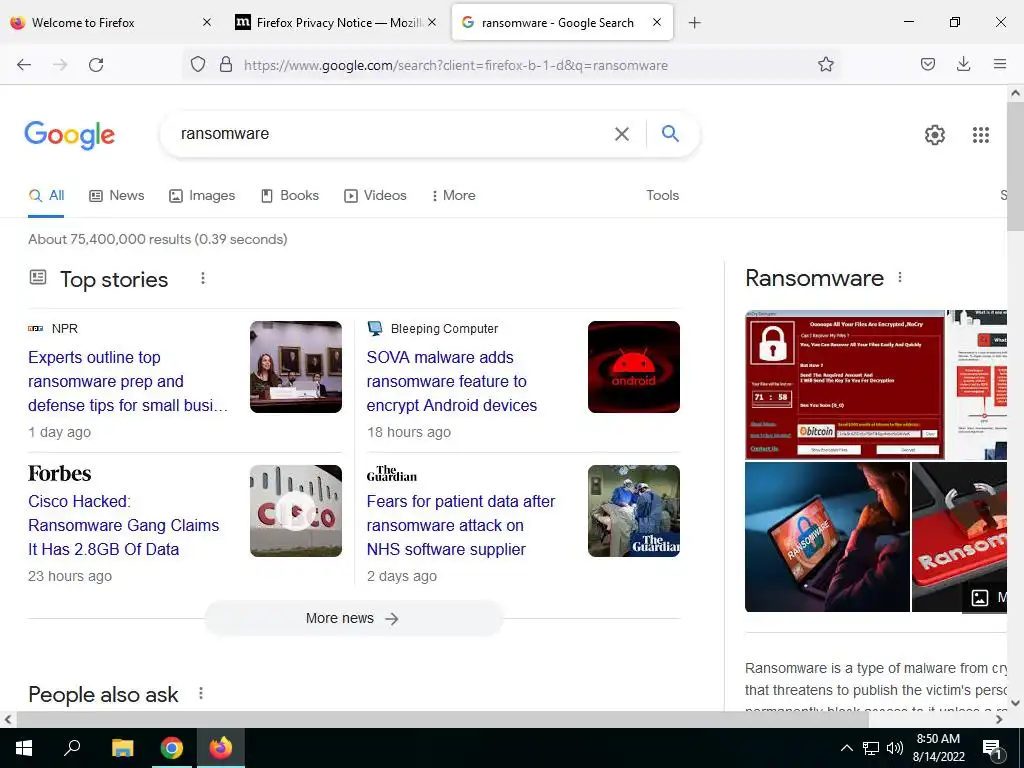This screenshot has width=1024, height=768.
Task: Click the site security padlock icon
Action: [226, 65]
